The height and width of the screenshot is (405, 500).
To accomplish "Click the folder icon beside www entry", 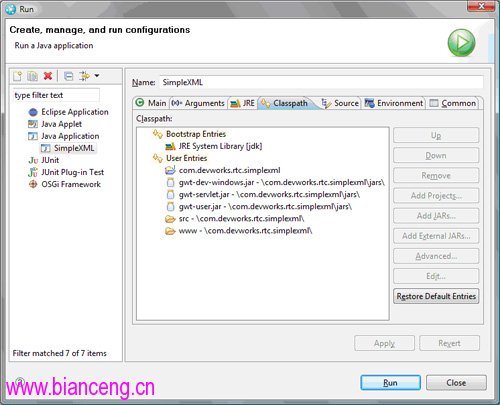I will [x=170, y=231].
